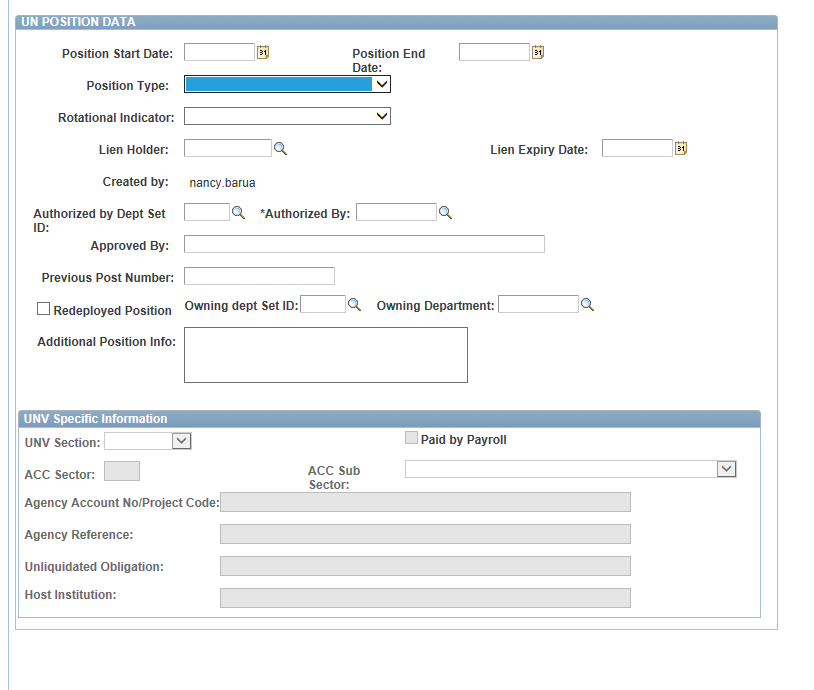
Task: Click the Lien Expiry Date field
Action: (637, 148)
